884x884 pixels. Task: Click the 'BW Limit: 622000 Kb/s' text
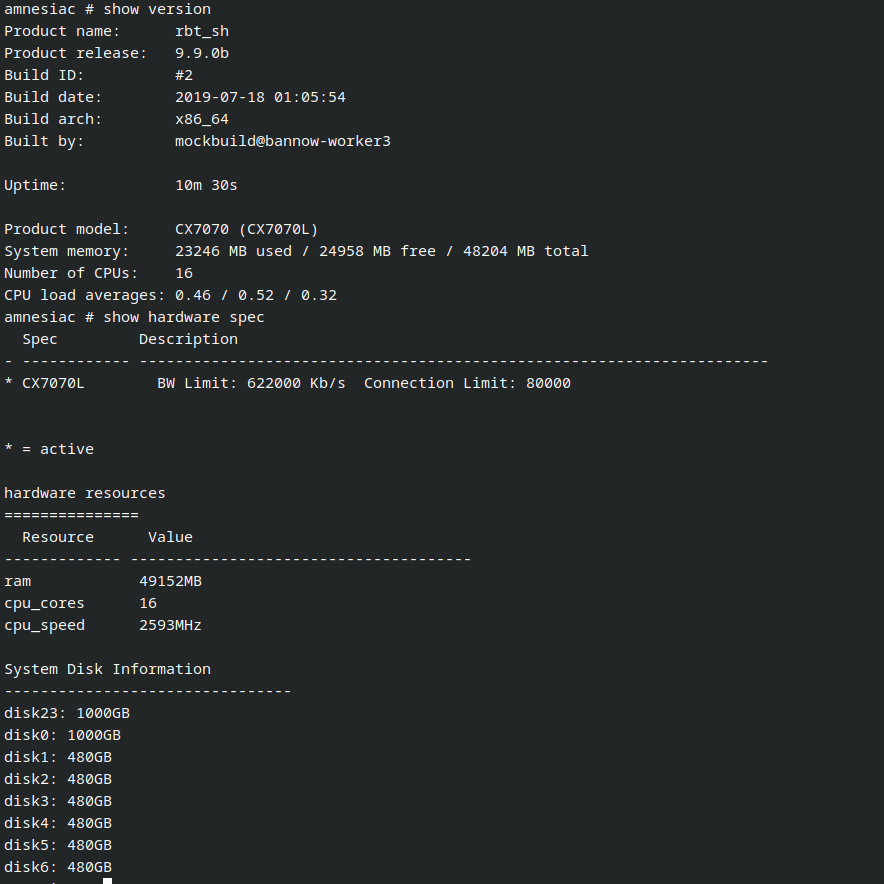coord(251,383)
